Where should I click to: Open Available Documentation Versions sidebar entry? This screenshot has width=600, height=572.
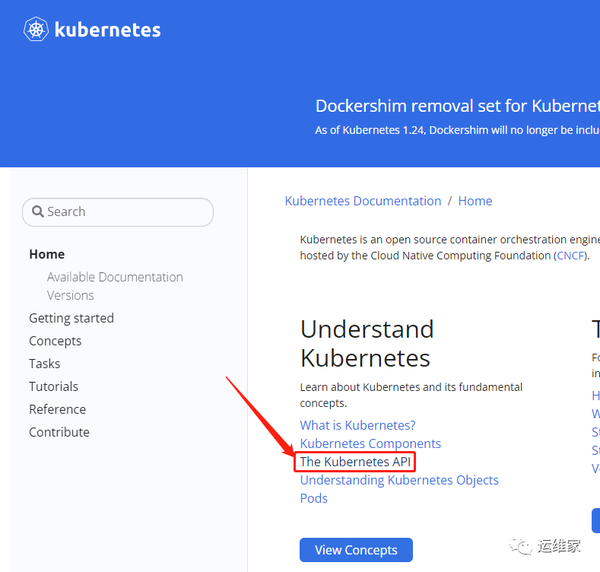(115, 286)
